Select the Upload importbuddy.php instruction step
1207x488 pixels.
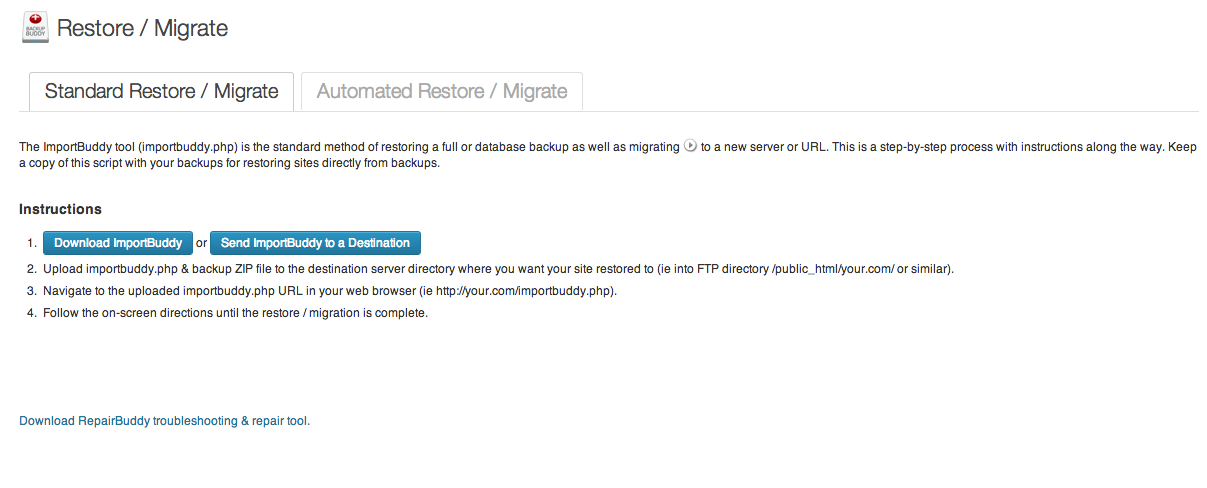coord(498,269)
